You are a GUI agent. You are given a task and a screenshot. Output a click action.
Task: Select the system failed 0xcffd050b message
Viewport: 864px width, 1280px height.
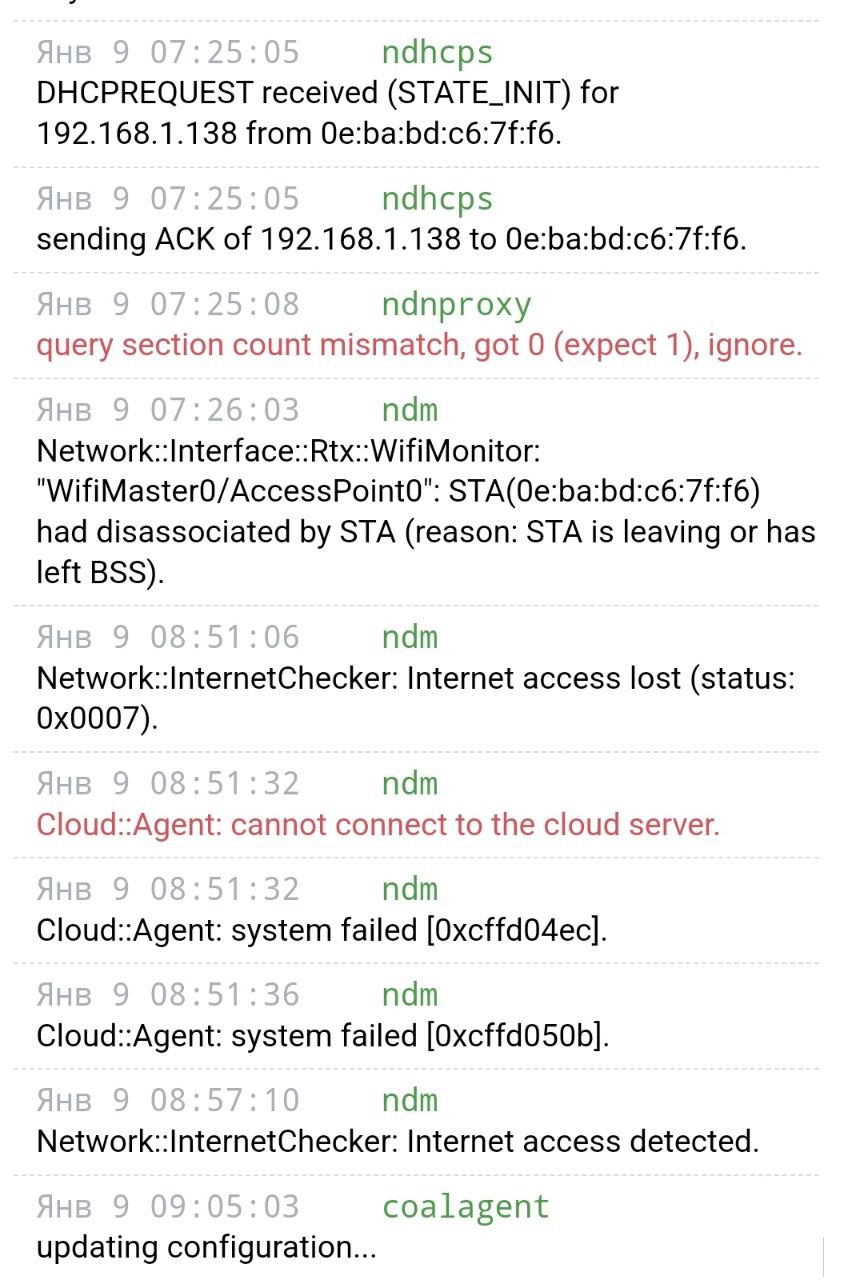[x=322, y=1036]
